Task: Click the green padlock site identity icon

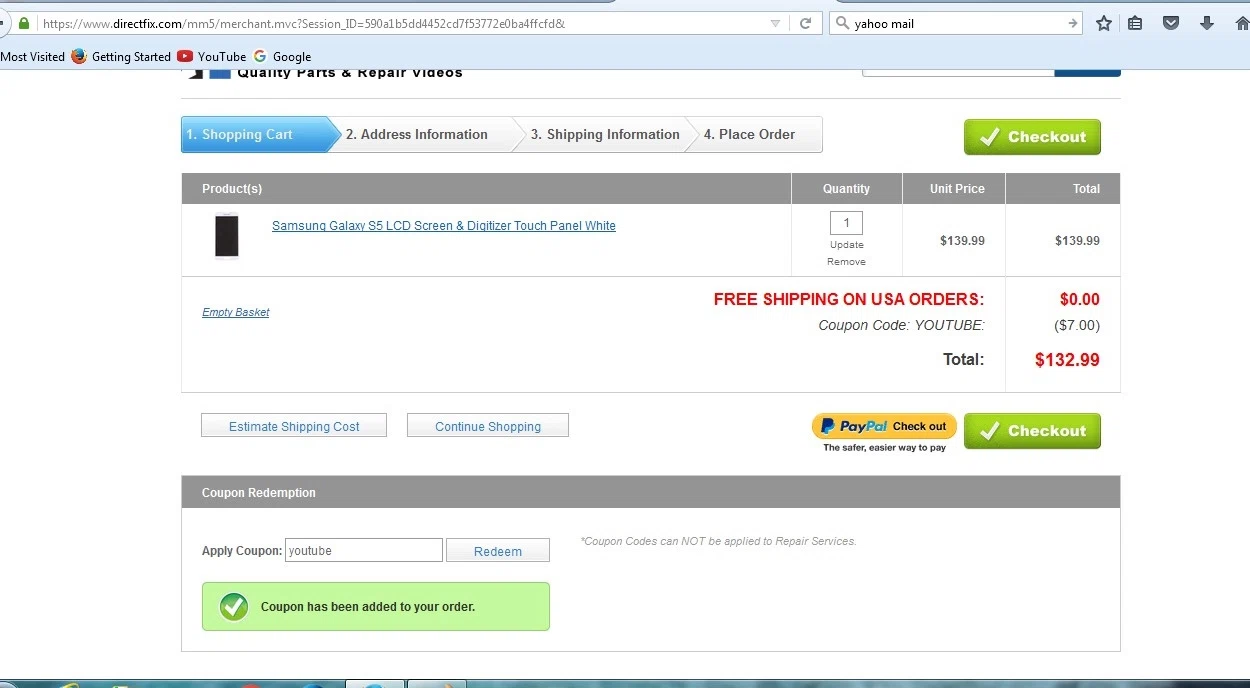Action: (x=24, y=23)
